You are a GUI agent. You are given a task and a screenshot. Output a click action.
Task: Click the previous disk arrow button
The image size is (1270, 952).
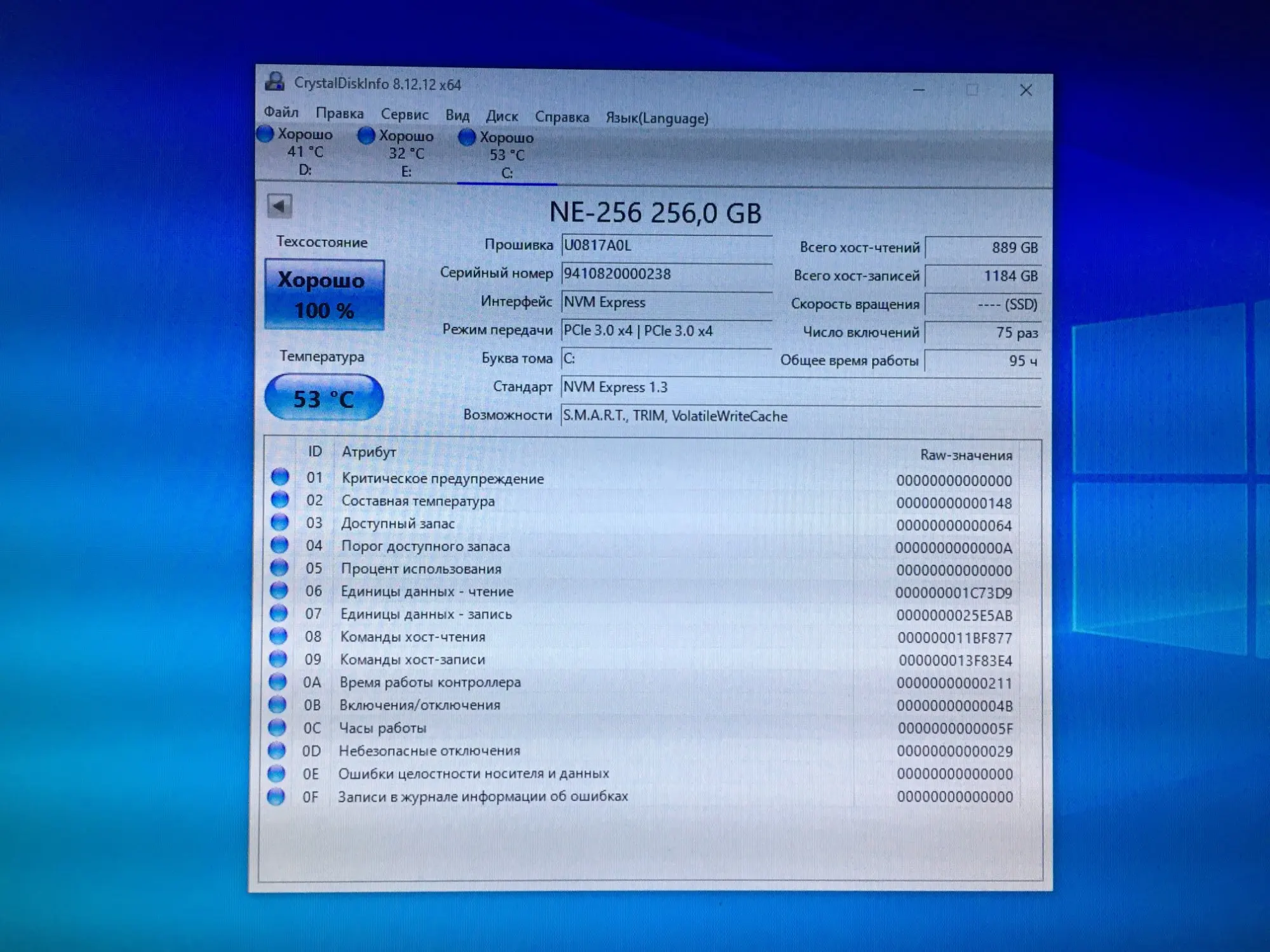279,206
